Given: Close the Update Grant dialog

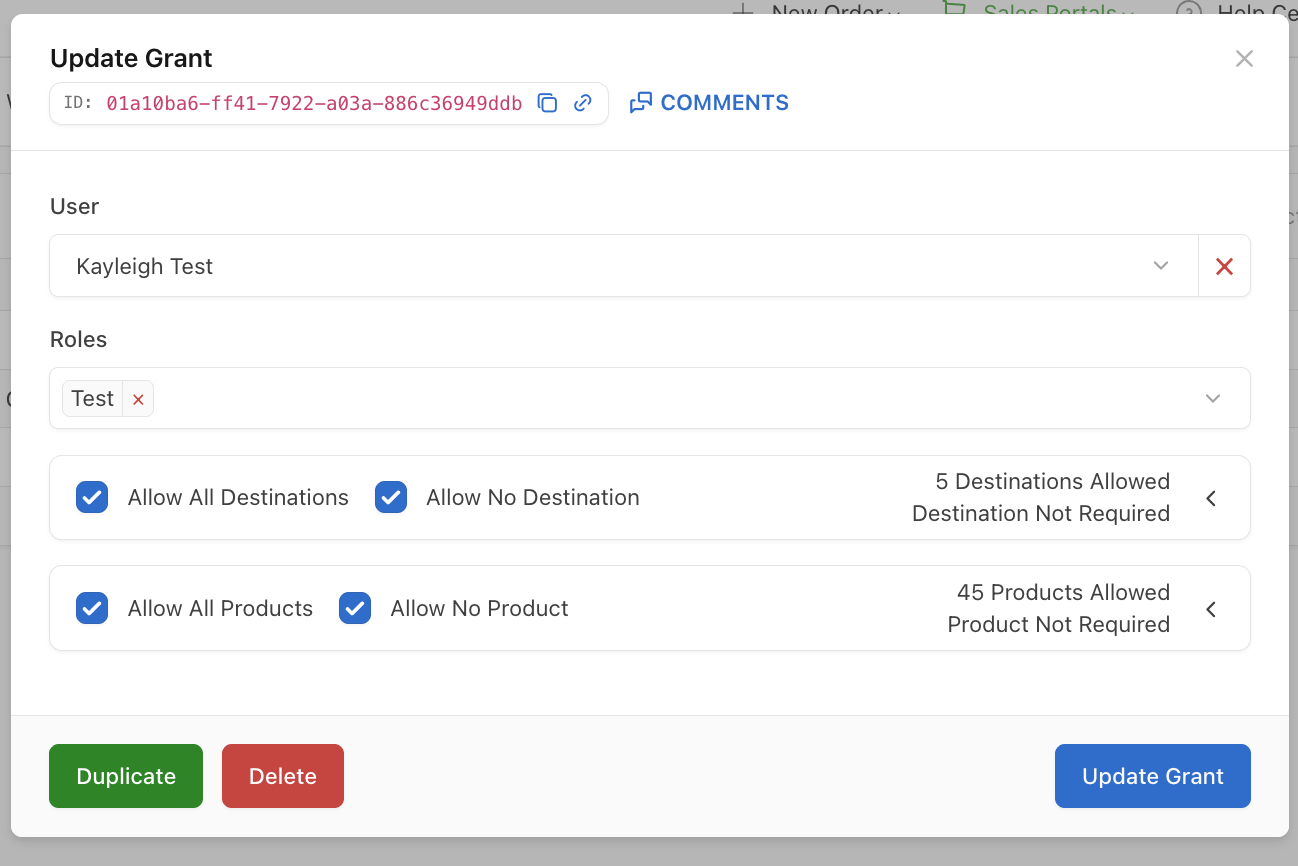Looking at the screenshot, I should click(1244, 59).
